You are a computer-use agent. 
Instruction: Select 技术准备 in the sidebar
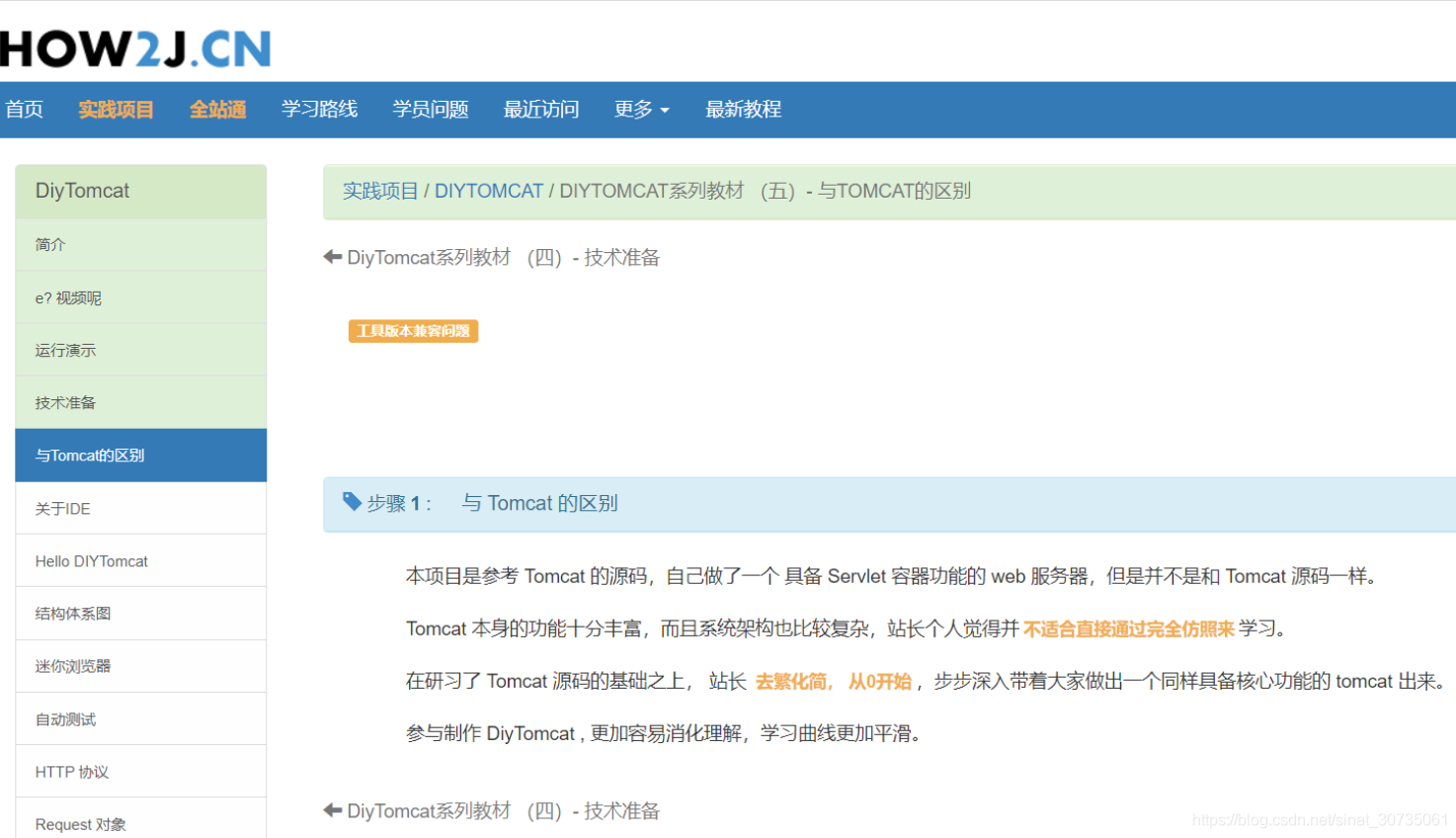tap(141, 402)
